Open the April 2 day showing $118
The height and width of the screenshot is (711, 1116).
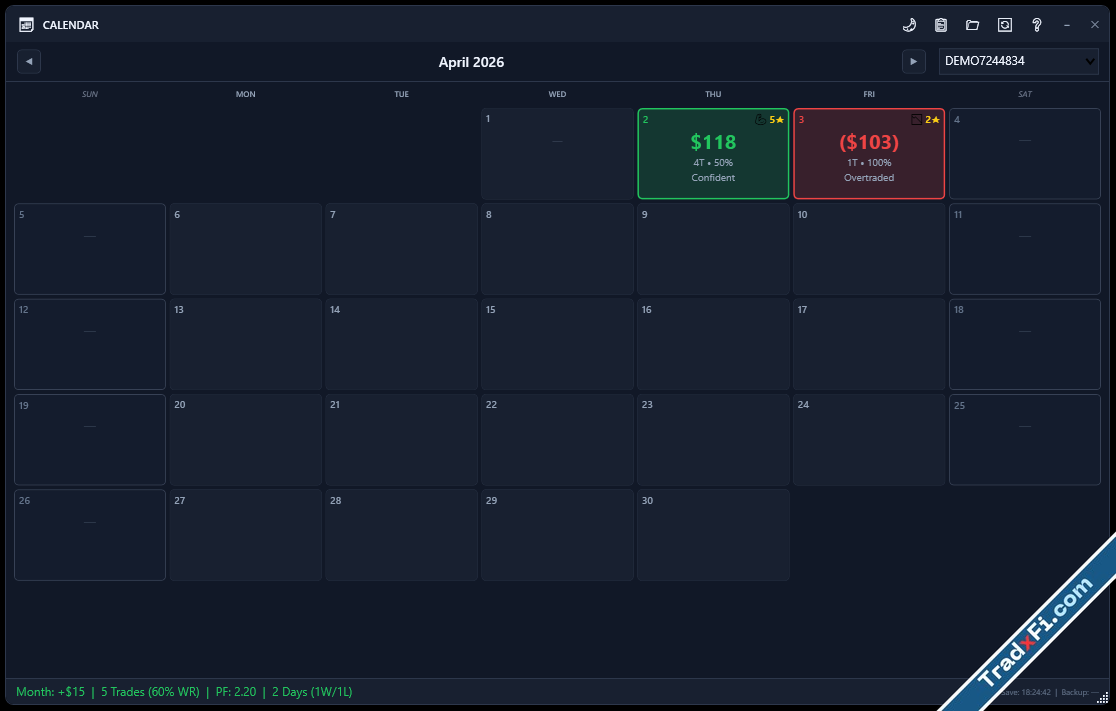click(x=713, y=155)
